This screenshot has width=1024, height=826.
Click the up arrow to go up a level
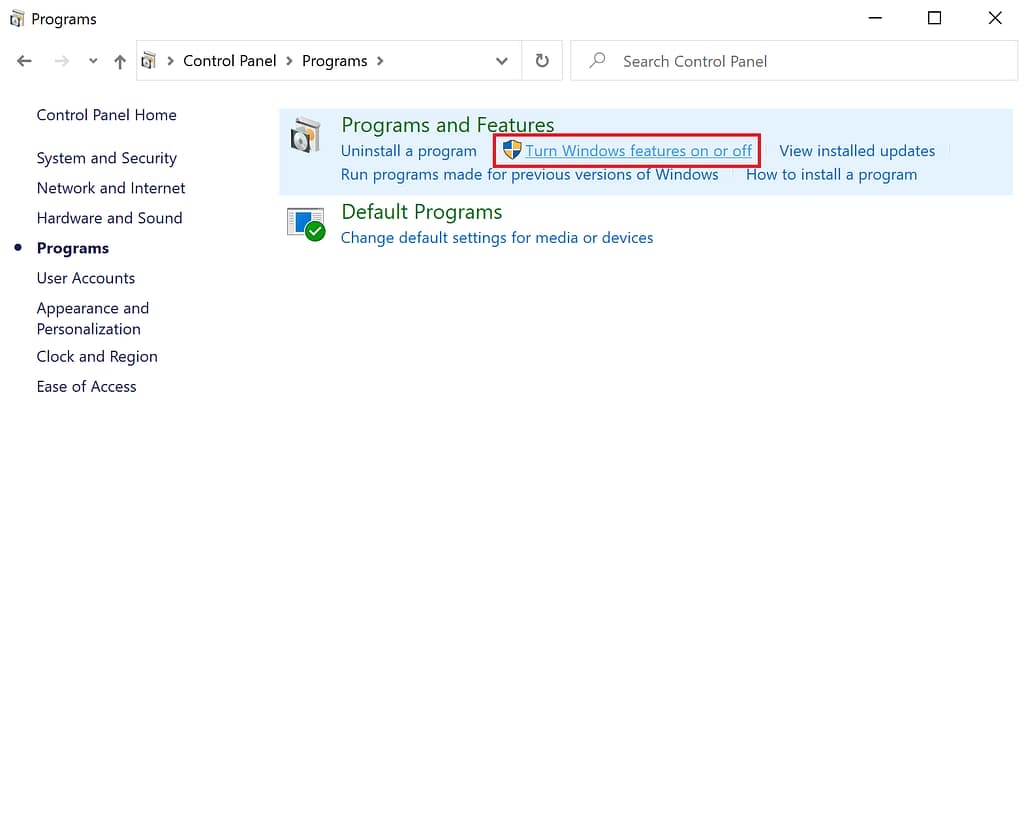119,61
